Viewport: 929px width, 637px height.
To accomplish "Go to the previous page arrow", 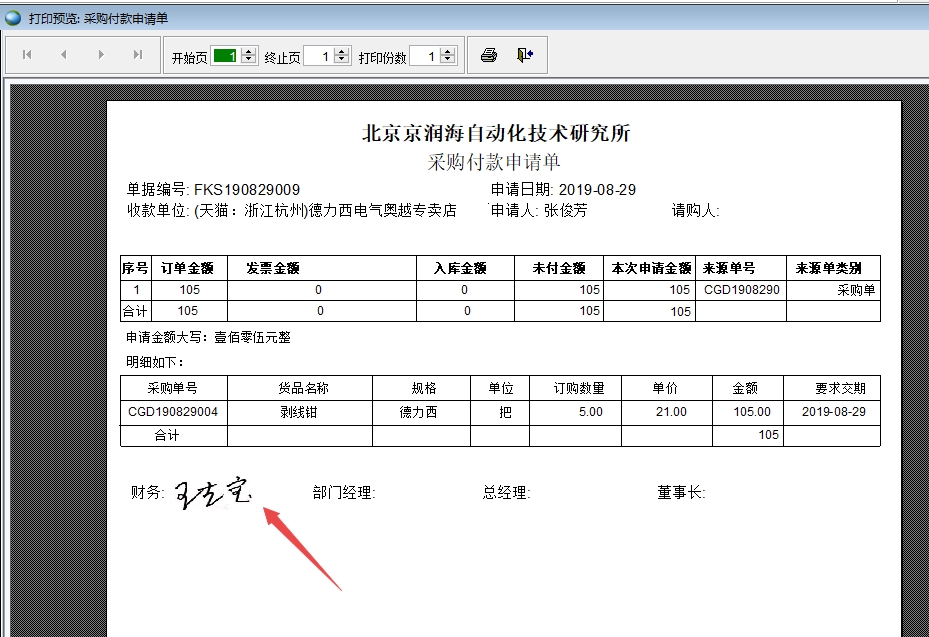I will tap(64, 55).
